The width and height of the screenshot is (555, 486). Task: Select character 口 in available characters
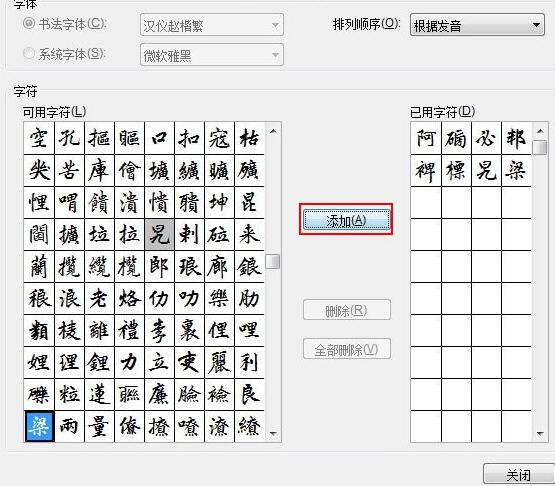coord(159,138)
